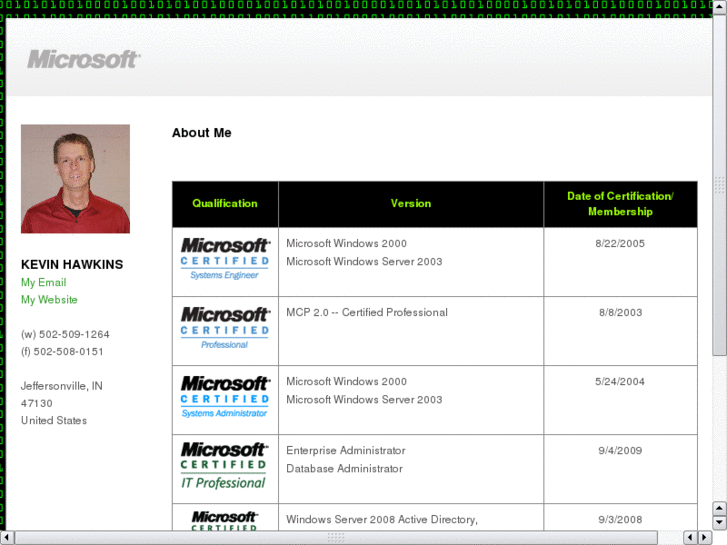
Task: Select the zip code 47130
Action: pos(37,404)
